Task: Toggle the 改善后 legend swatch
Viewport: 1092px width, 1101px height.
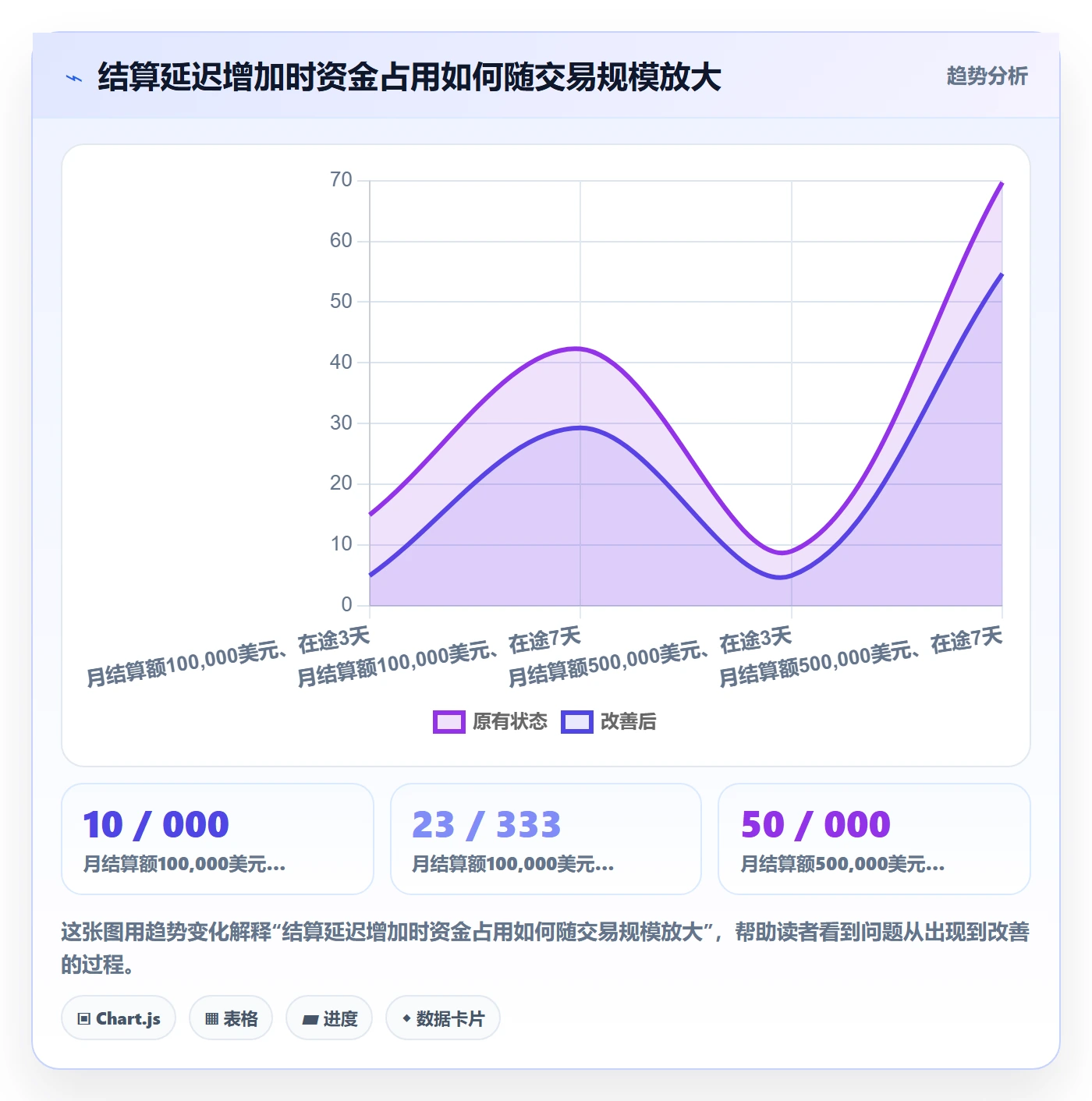Action: [x=577, y=722]
